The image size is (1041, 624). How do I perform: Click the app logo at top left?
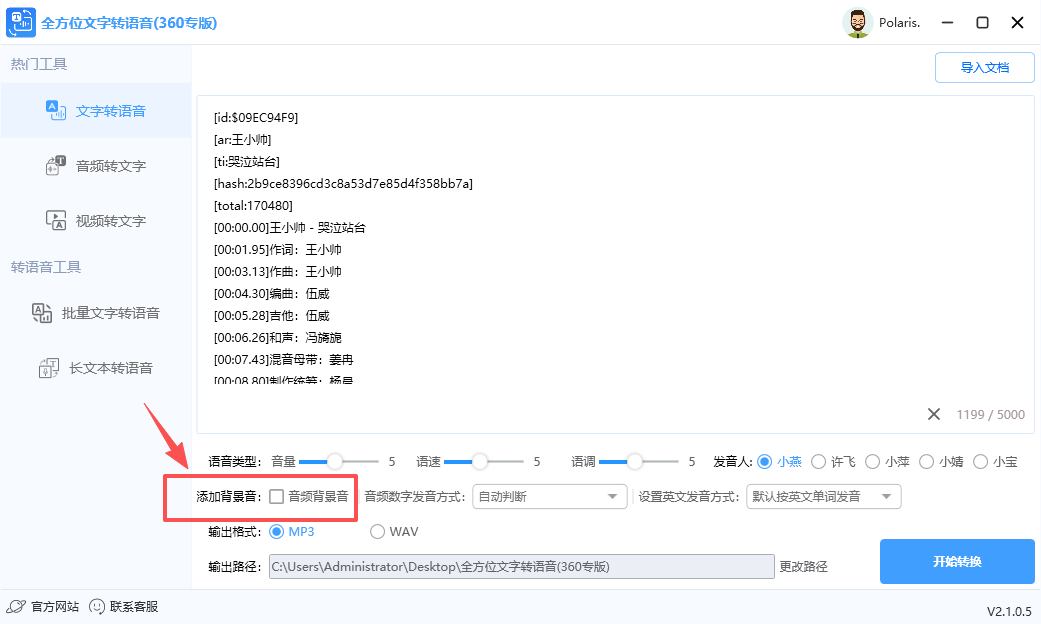click(21, 22)
